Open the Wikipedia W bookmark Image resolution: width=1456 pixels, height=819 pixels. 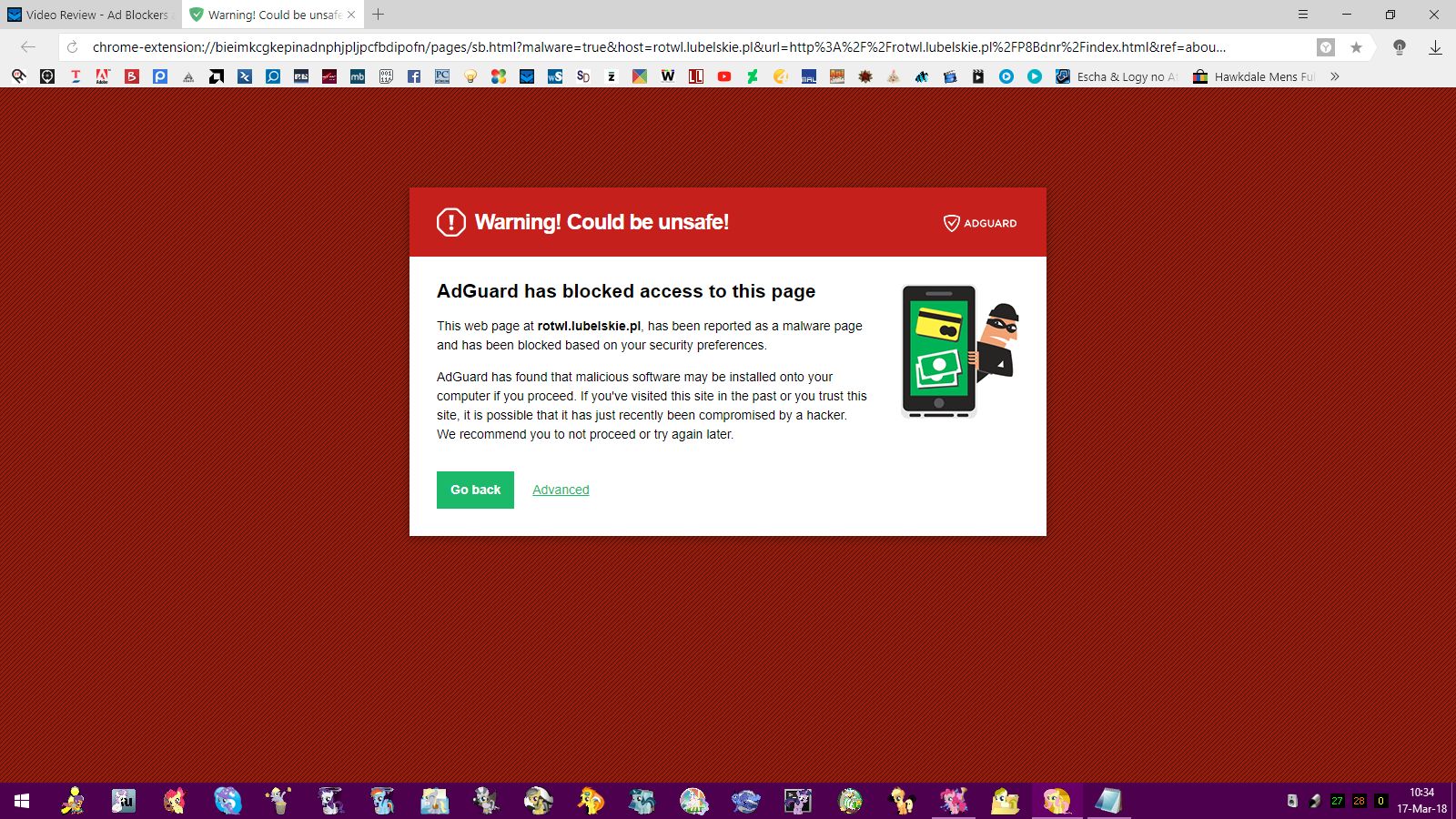coord(668,76)
